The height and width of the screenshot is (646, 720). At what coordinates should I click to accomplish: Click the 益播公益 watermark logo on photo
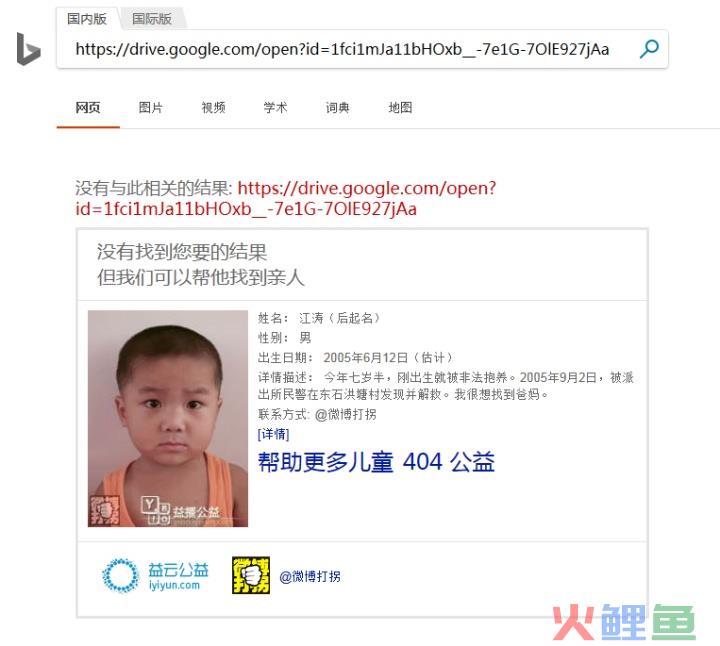[180, 511]
